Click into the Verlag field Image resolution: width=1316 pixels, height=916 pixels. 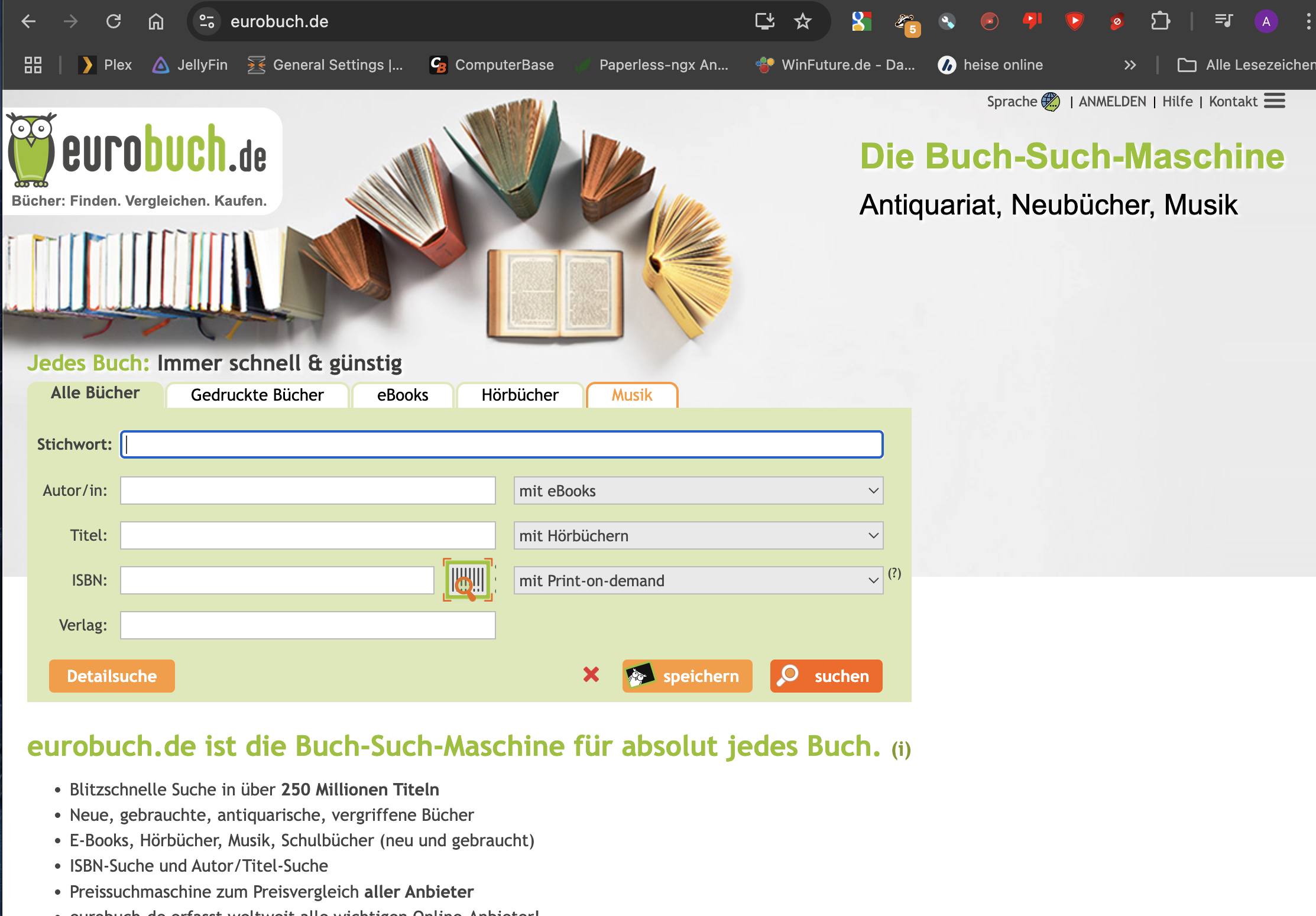(x=307, y=625)
